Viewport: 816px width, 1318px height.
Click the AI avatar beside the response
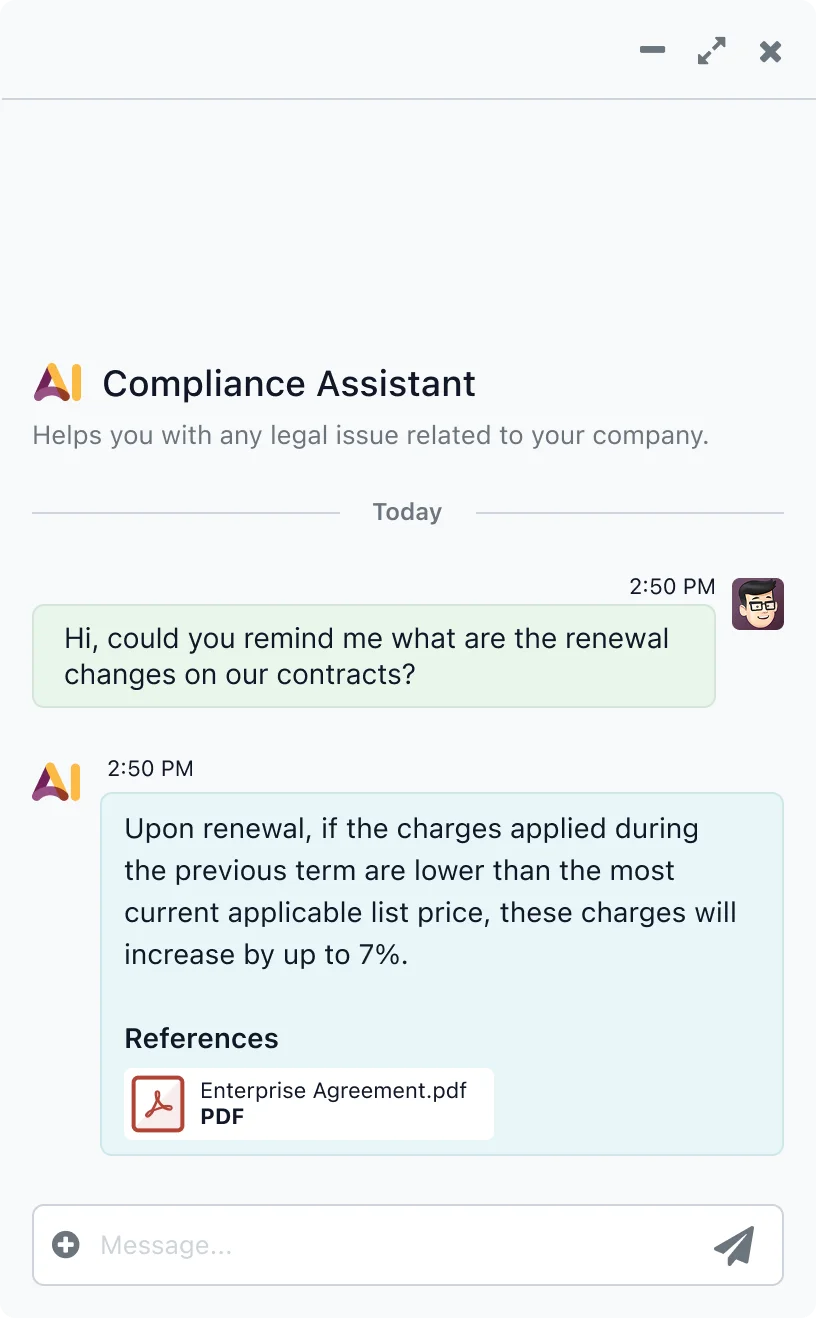pyautogui.click(x=57, y=782)
